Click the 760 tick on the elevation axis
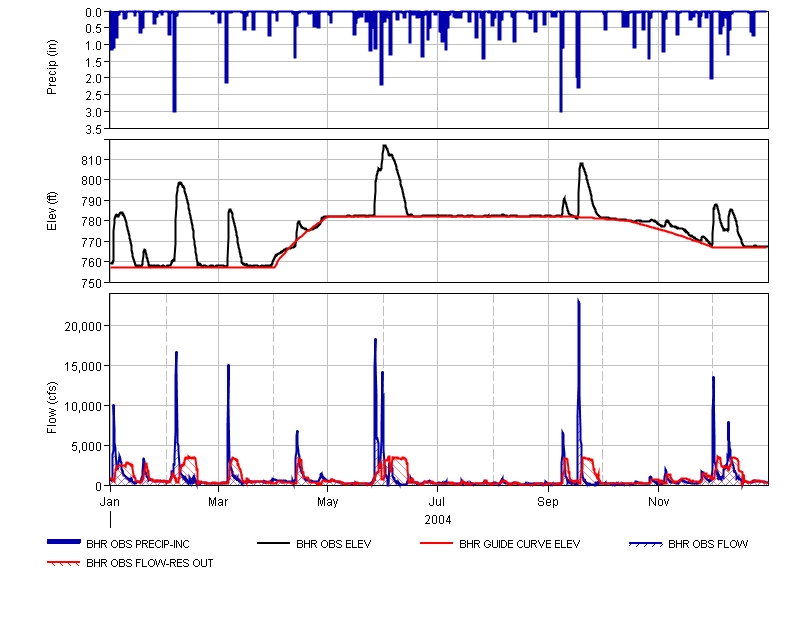The width and height of the screenshot is (800, 627). 92,263
